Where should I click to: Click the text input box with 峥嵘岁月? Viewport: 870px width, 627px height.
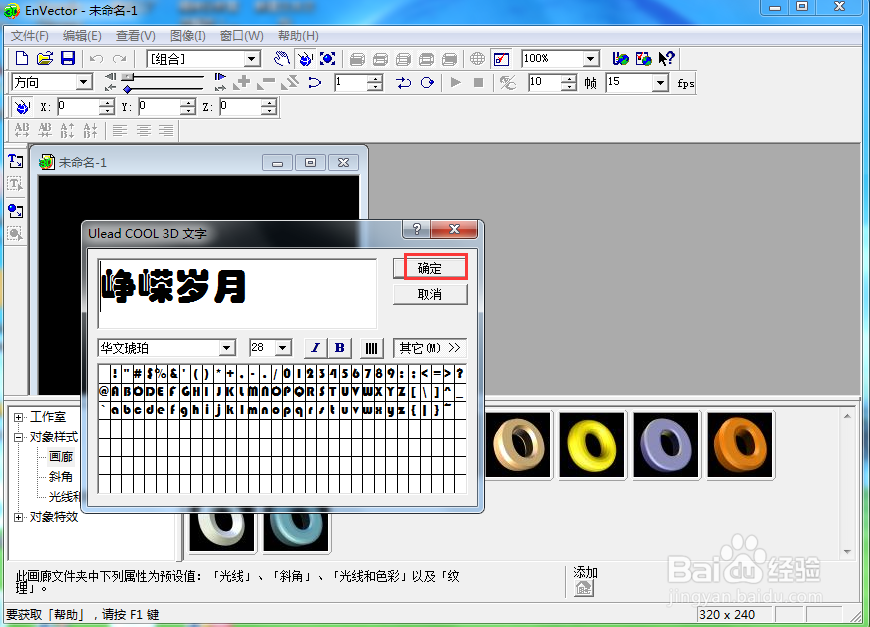(237, 294)
